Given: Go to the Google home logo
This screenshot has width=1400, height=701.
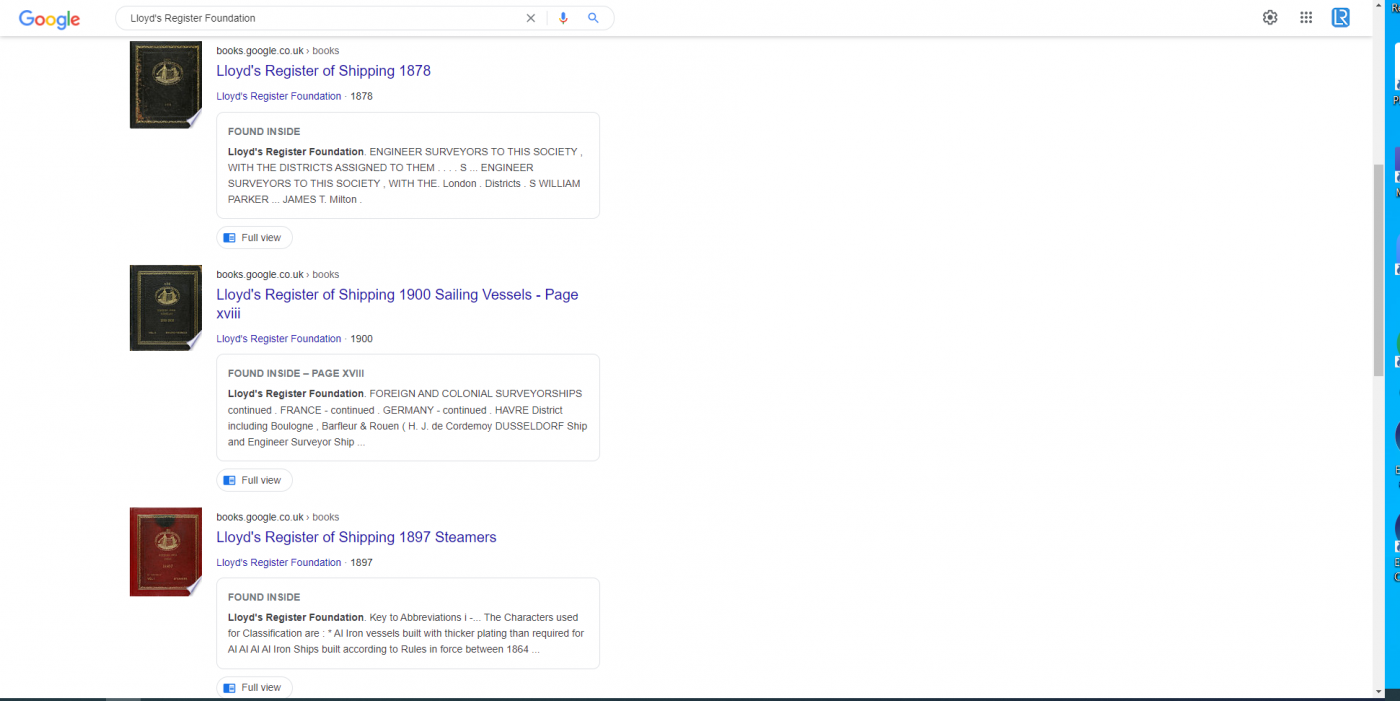Looking at the screenshot, I should (x=49, y=18).
